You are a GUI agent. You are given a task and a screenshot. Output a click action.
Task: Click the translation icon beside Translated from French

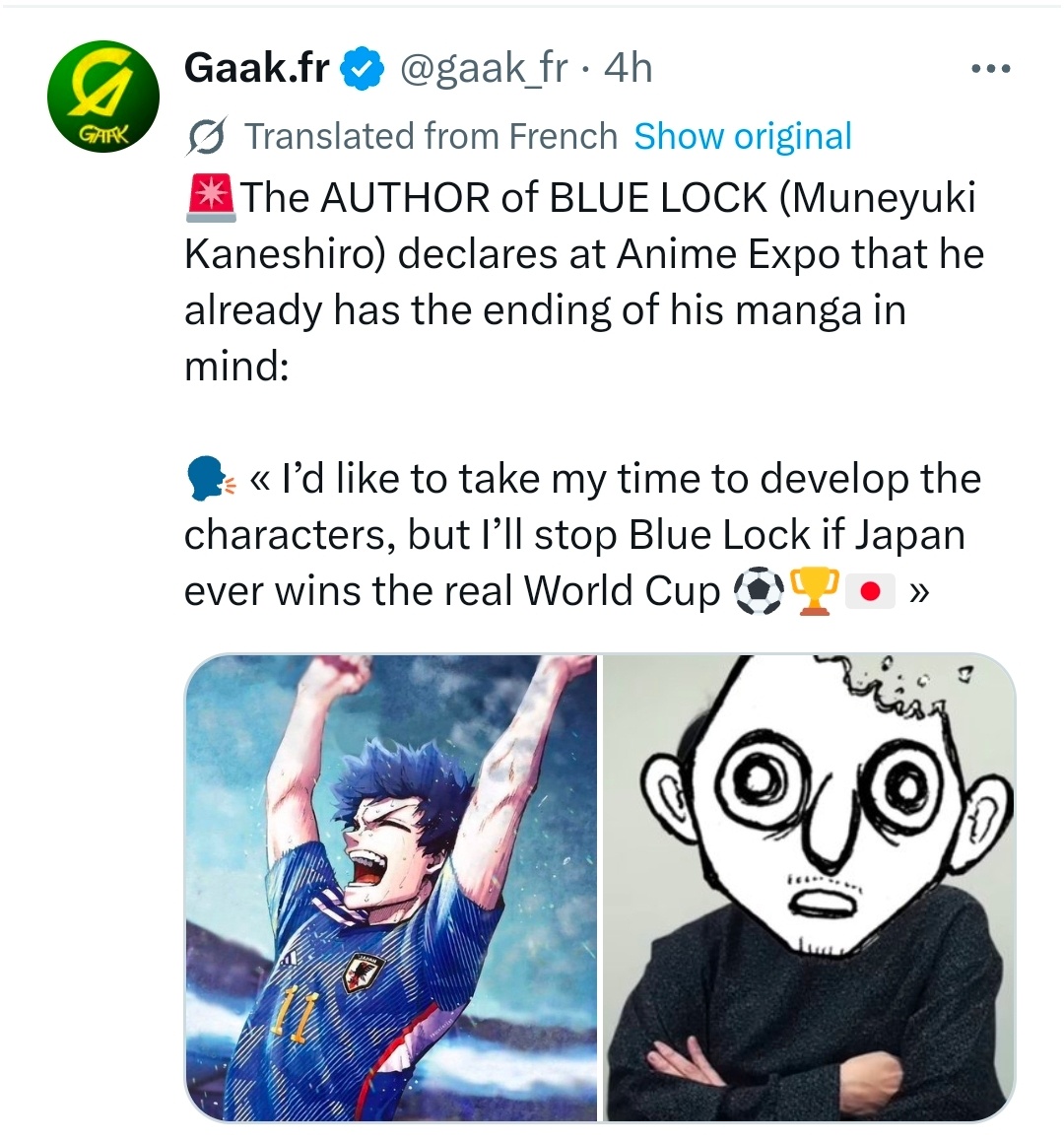208,136
